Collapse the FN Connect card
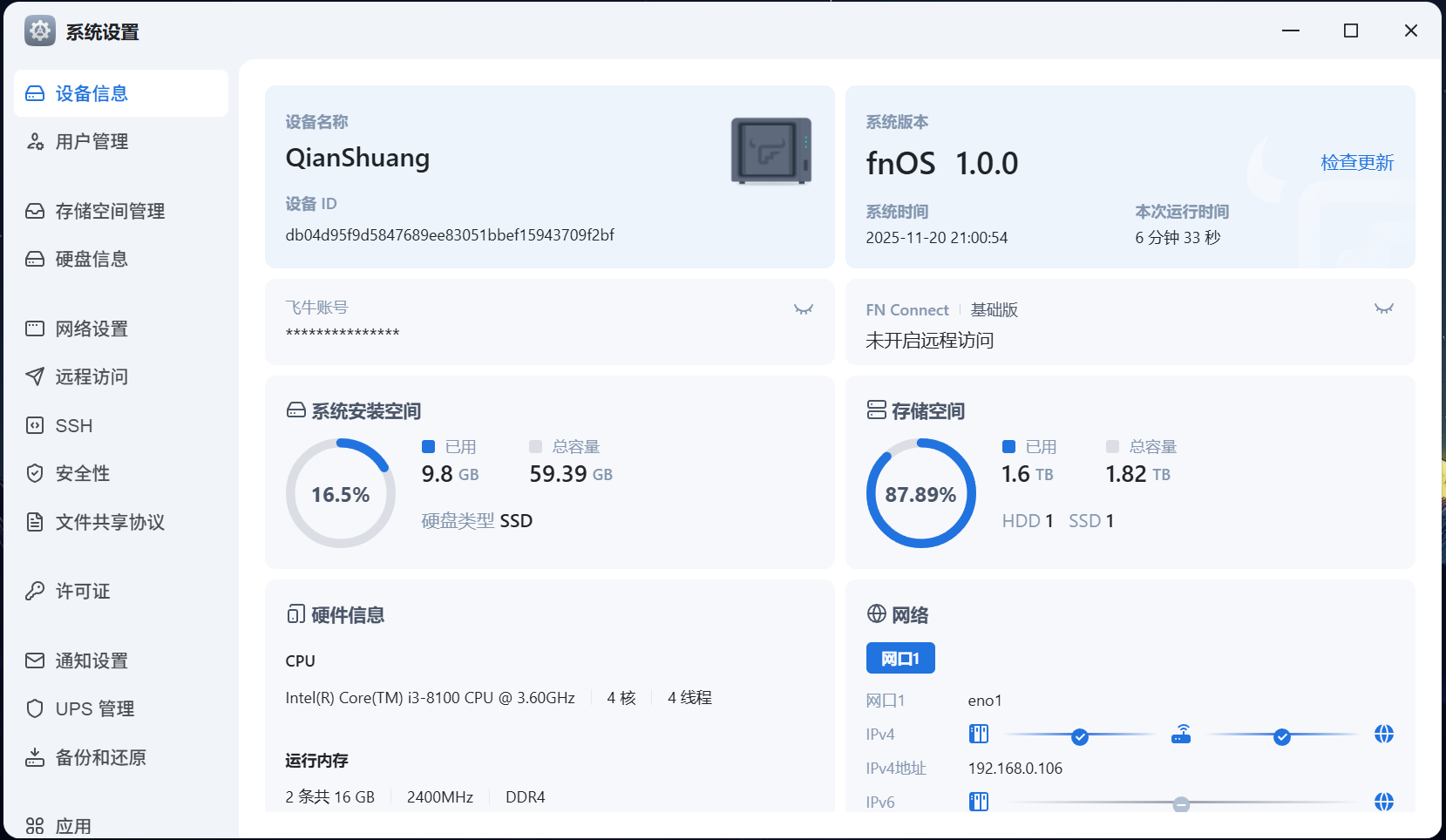Image resolution: width=1446 pixels, height=840 pixels. [x=1384, y=309]
